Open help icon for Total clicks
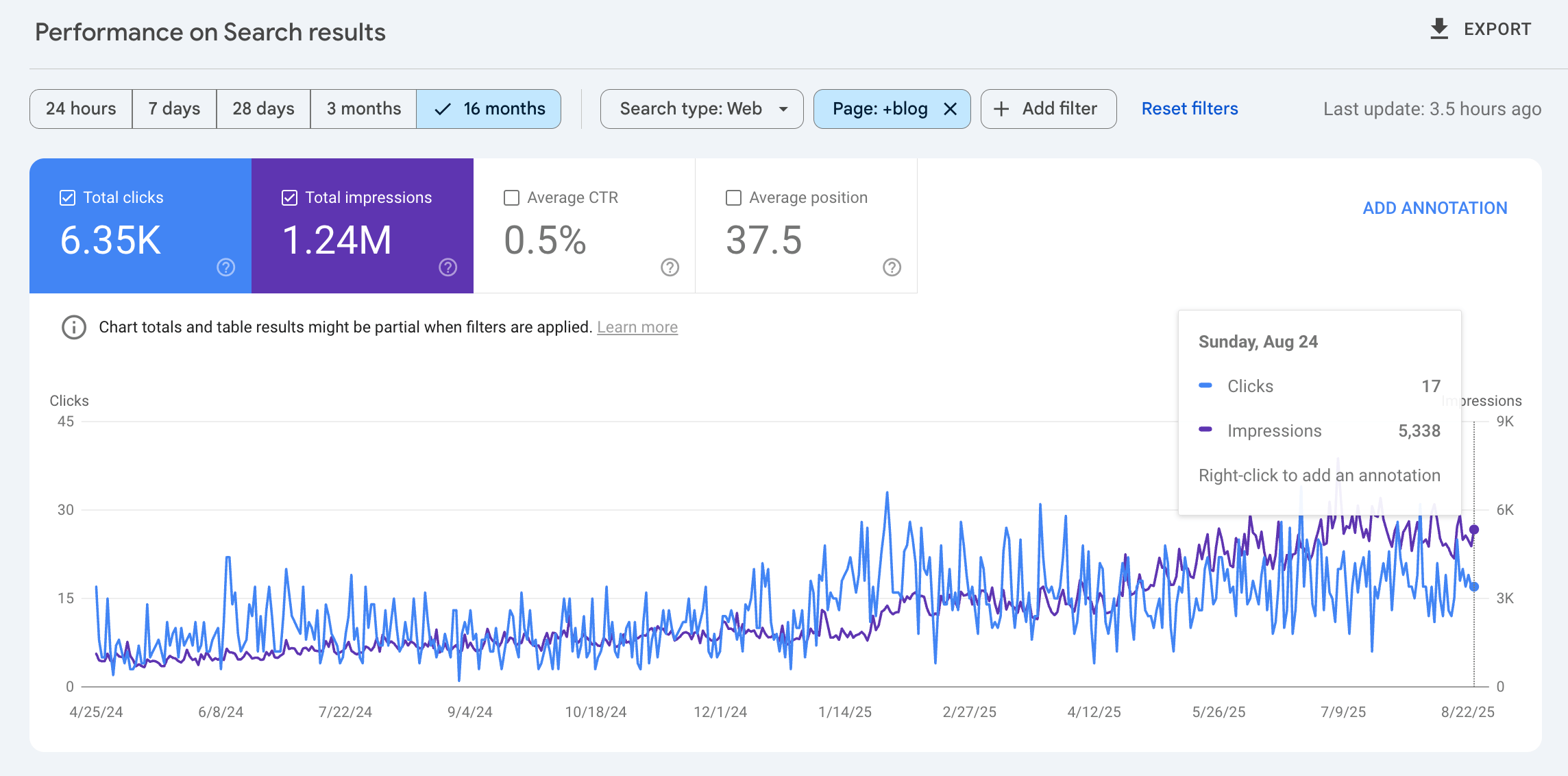The image size is (1568, 776). pyautogui.click(x=225, y=267)
